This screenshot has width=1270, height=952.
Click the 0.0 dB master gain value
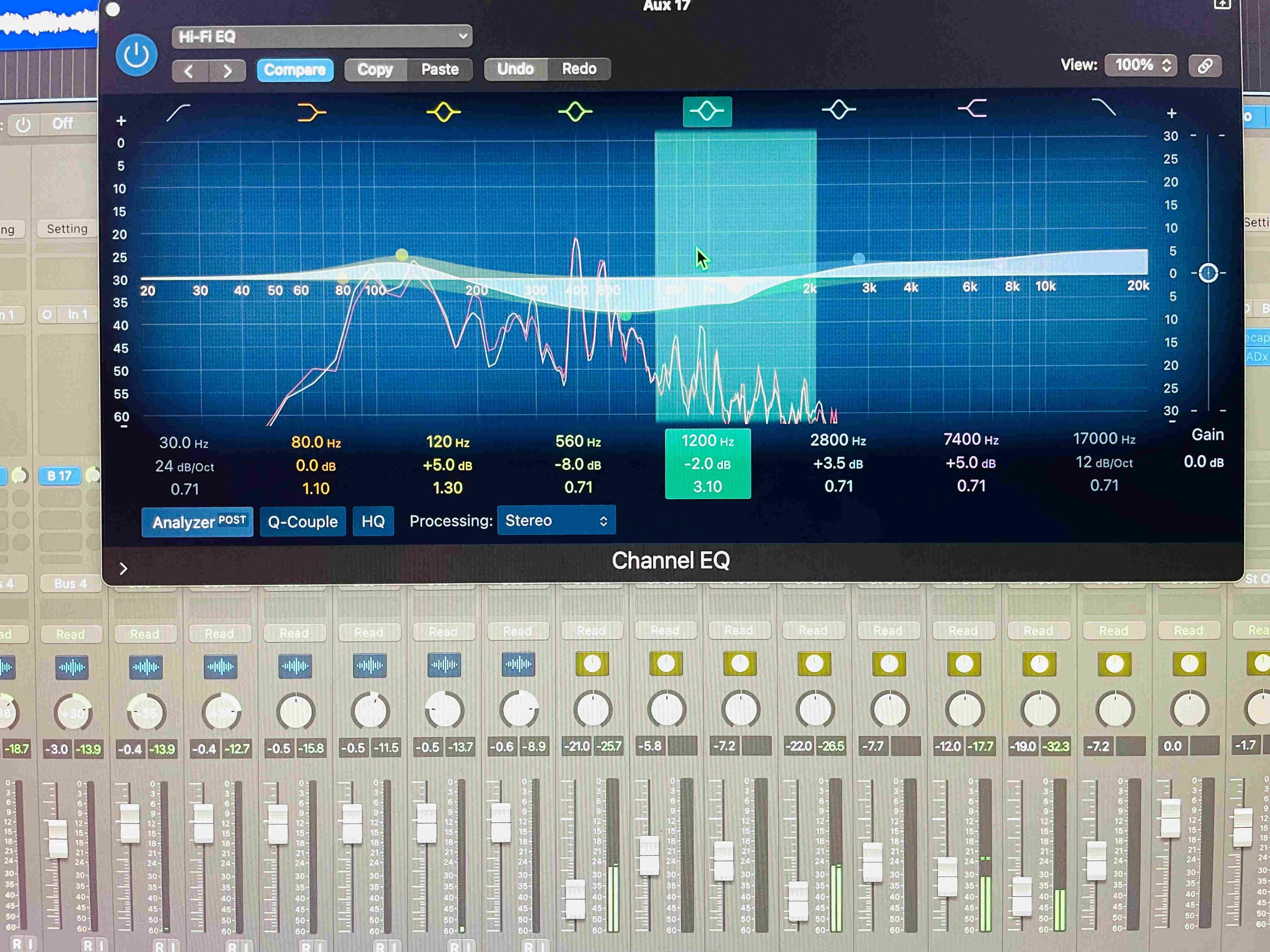tap(1204, 462)
